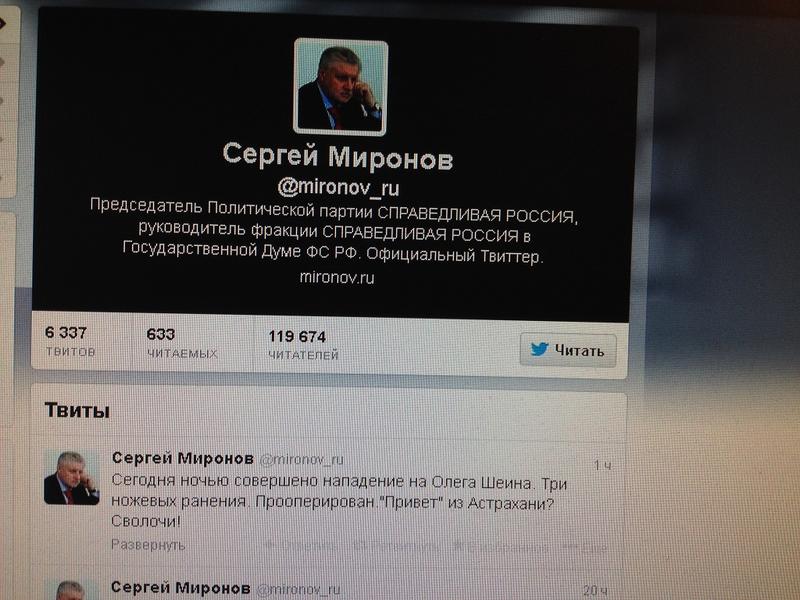
Task: Click the first tweet's @mironov_ru handle
Action: coord(302,460)
